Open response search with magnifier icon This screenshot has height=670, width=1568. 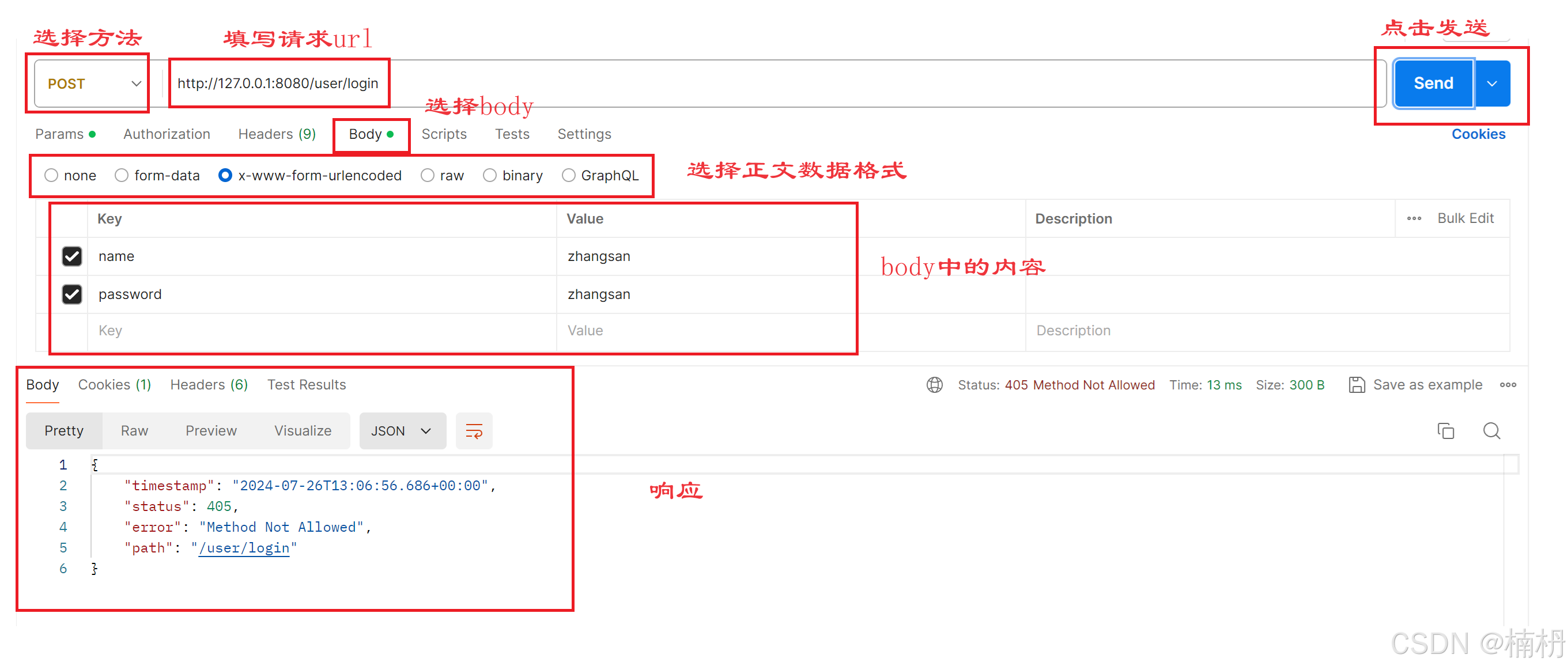[1491, 431]
